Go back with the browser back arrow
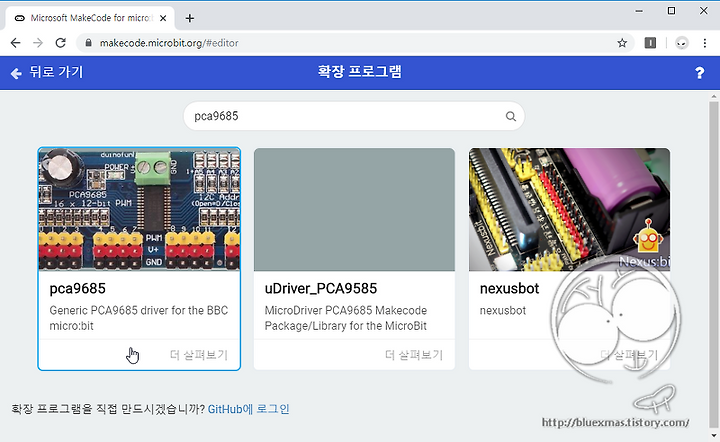 point(15,43)
